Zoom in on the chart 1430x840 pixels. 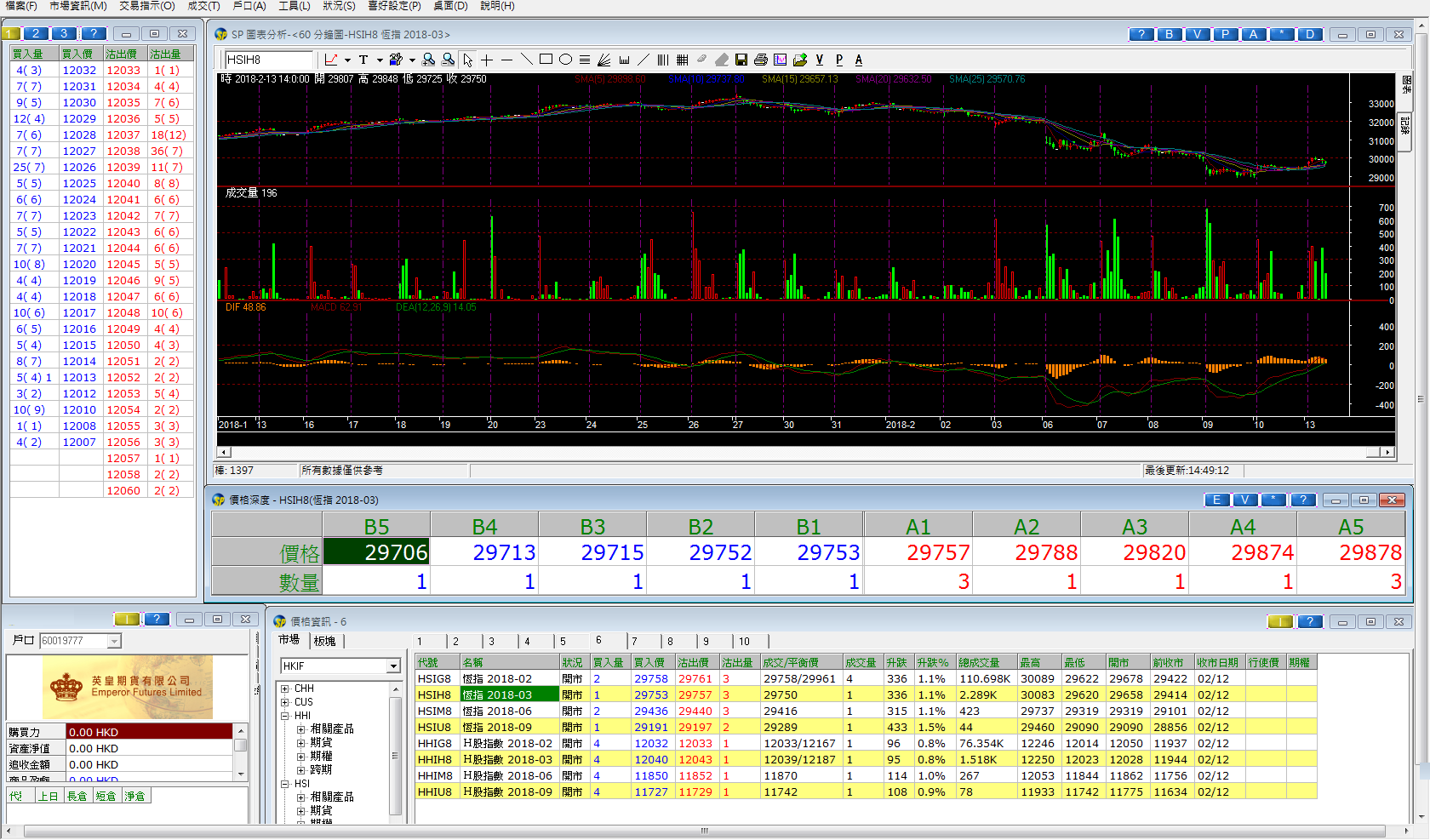point(429,60)
